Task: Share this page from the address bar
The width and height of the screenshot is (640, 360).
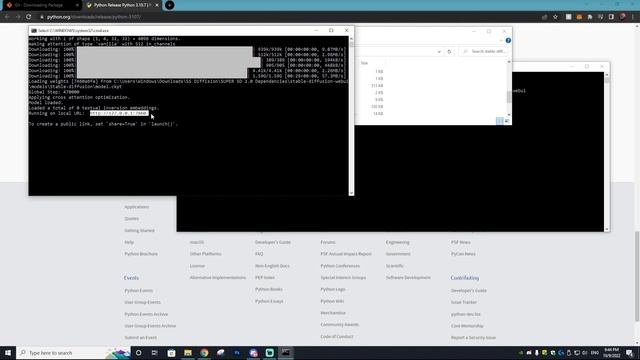Action: 544,17
